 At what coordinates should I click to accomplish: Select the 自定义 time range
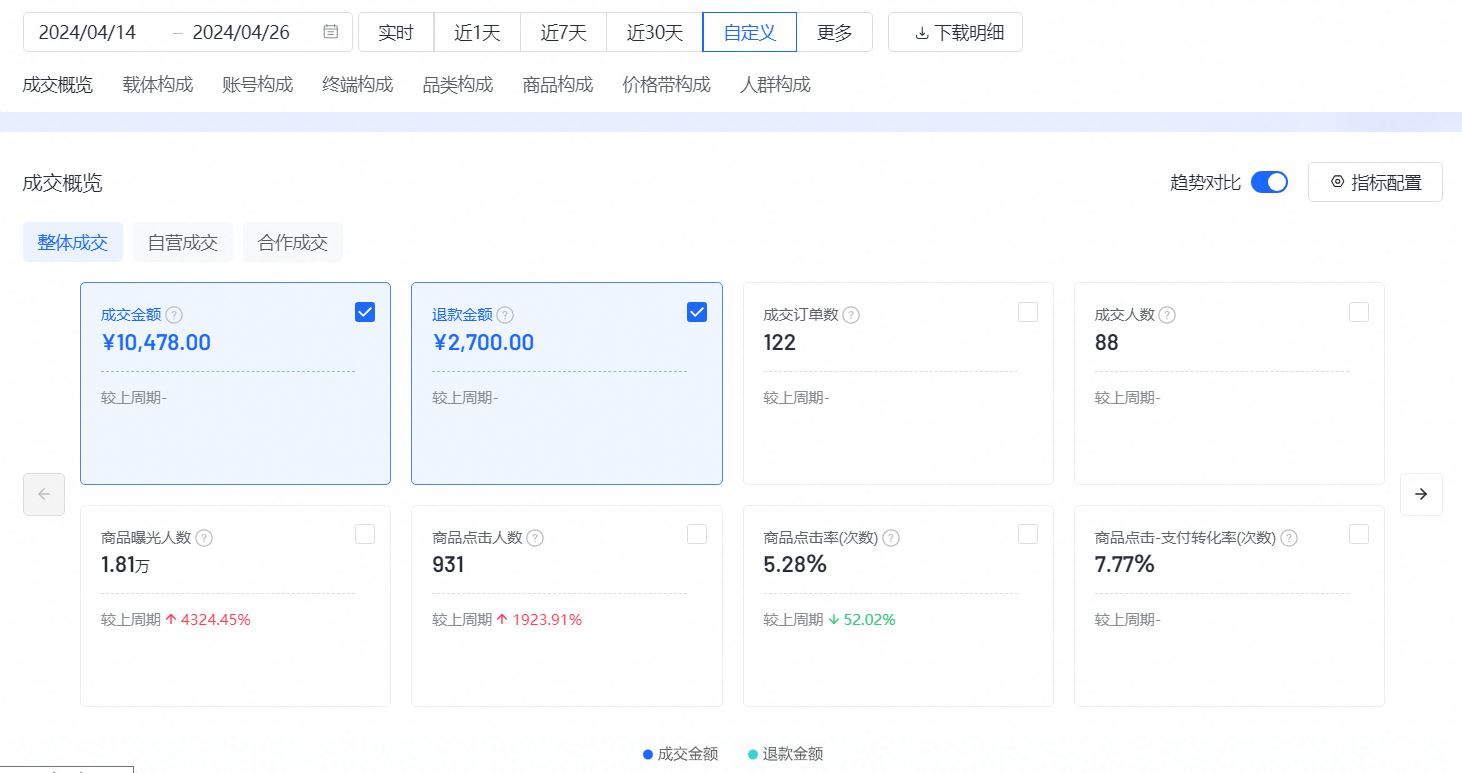(x=750, y=32)
